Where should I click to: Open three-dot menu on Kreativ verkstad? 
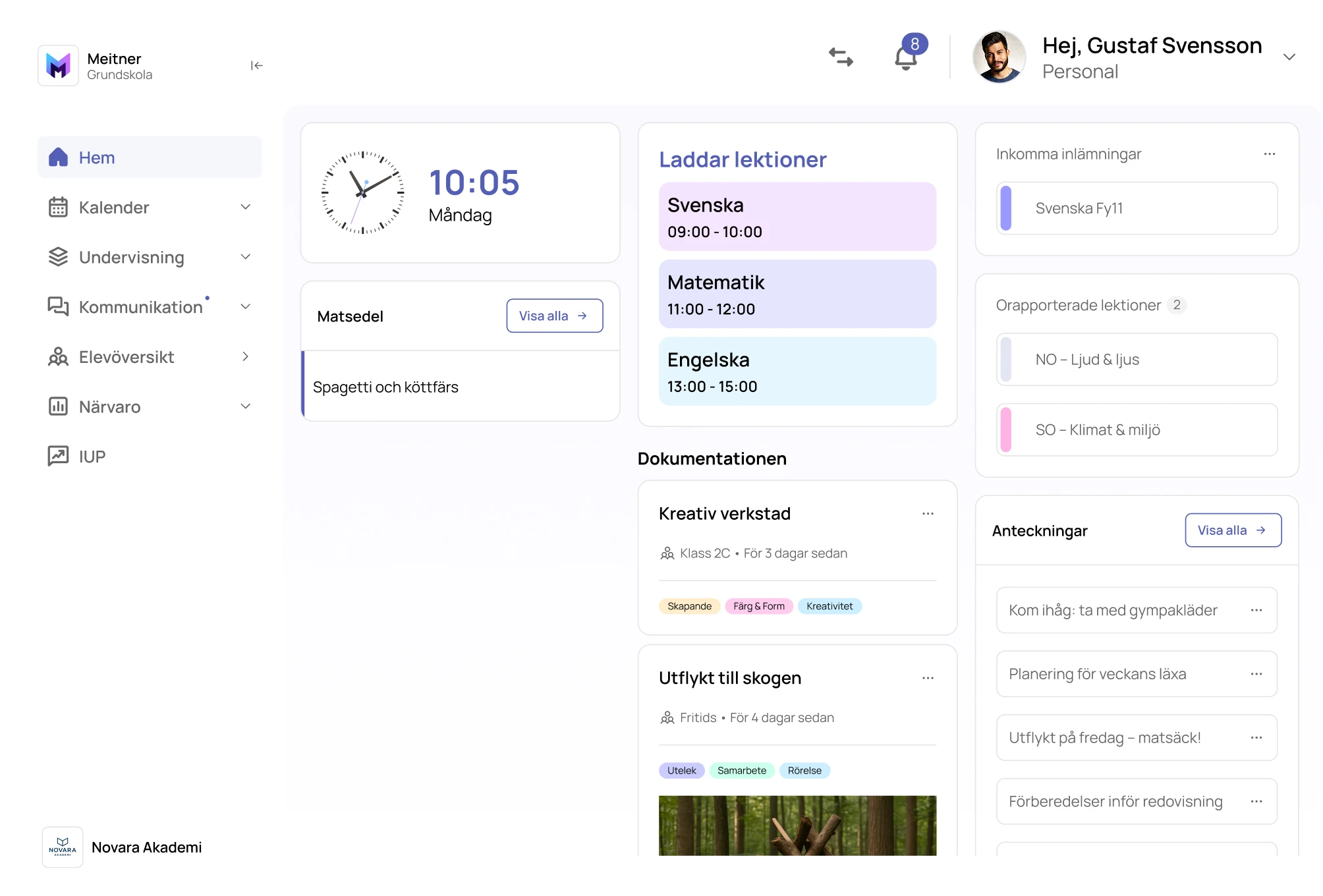(928, 514)
